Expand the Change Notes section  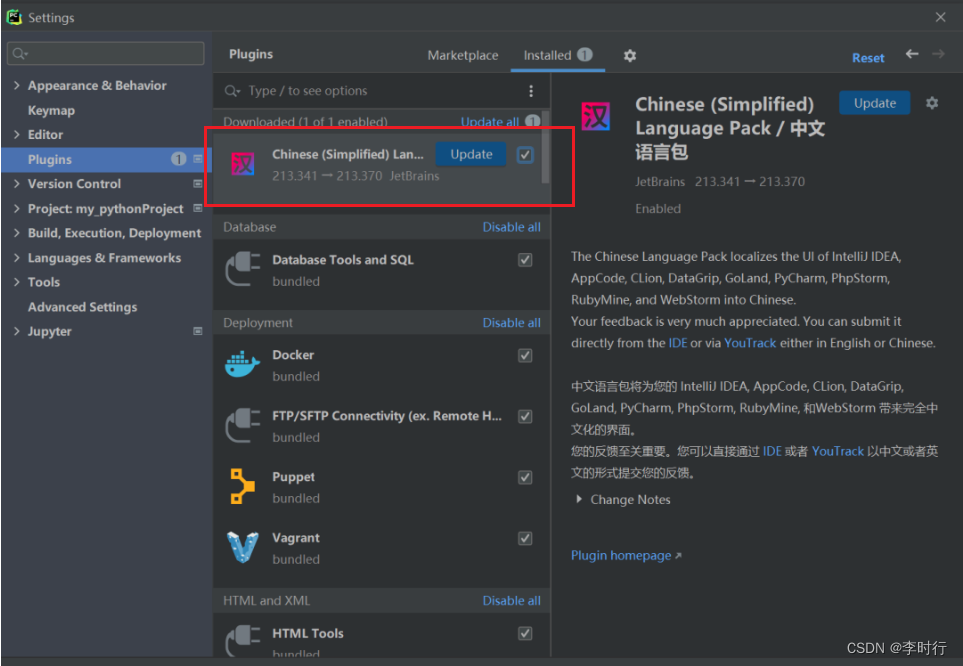579,500
